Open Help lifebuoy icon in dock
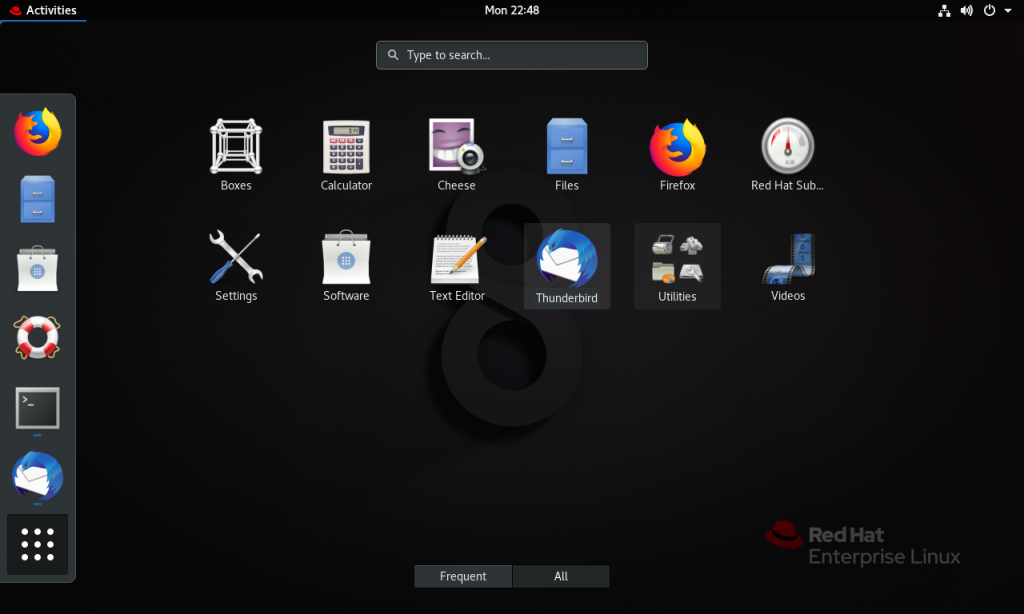The width and height of the screenshot is (1024, 614). (x=38, y=337)
